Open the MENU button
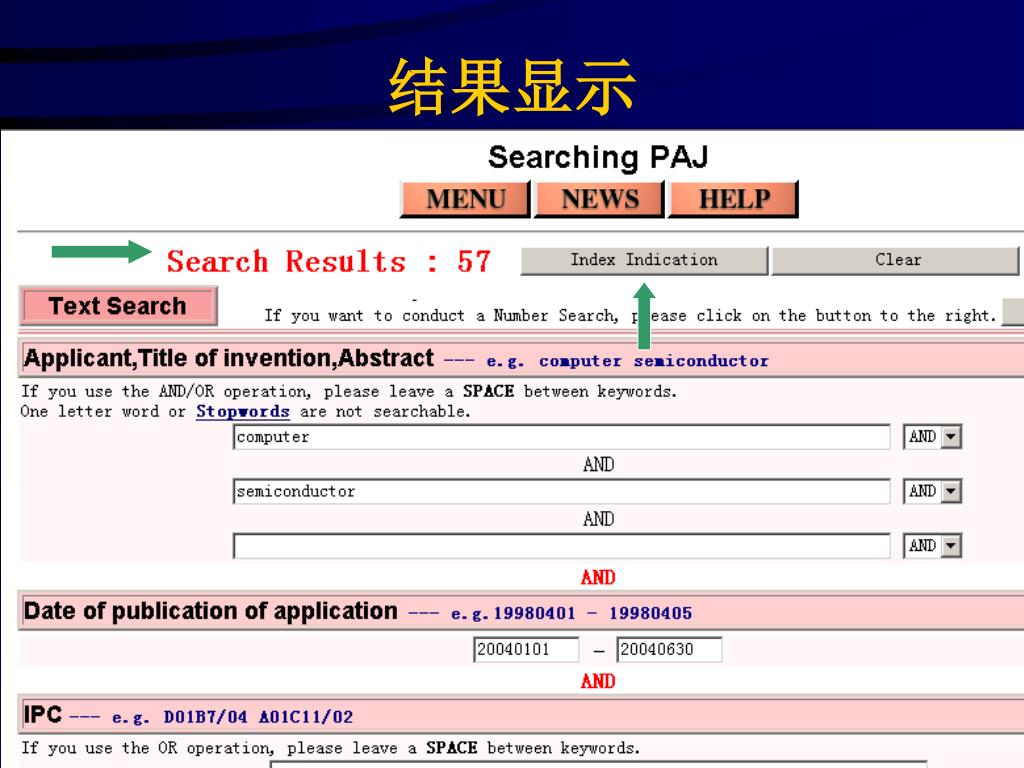This screenshot has height=768, width=1024. point(465,199)
